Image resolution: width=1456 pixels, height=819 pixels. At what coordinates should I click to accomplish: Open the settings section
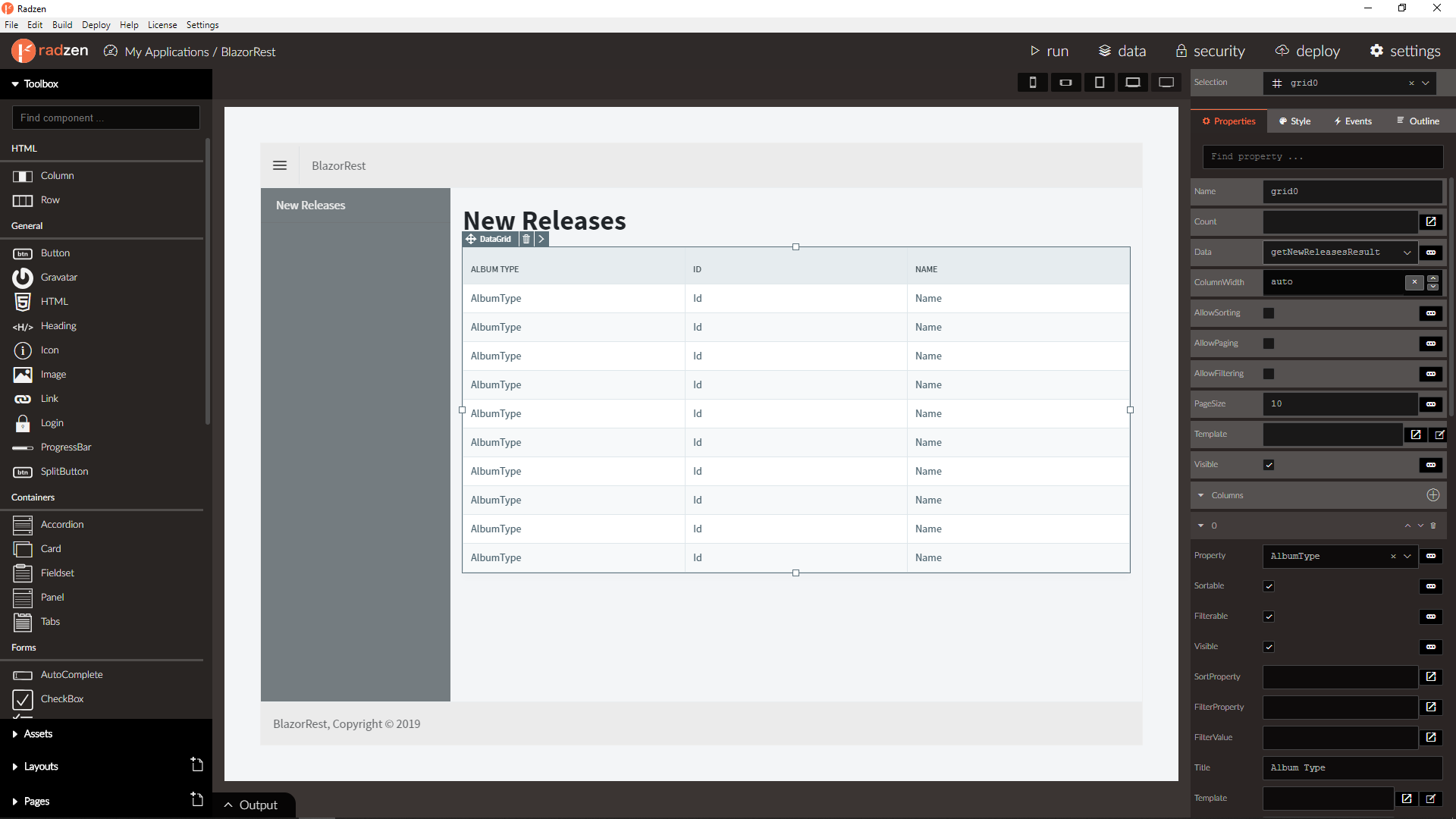click(1405, 51)
